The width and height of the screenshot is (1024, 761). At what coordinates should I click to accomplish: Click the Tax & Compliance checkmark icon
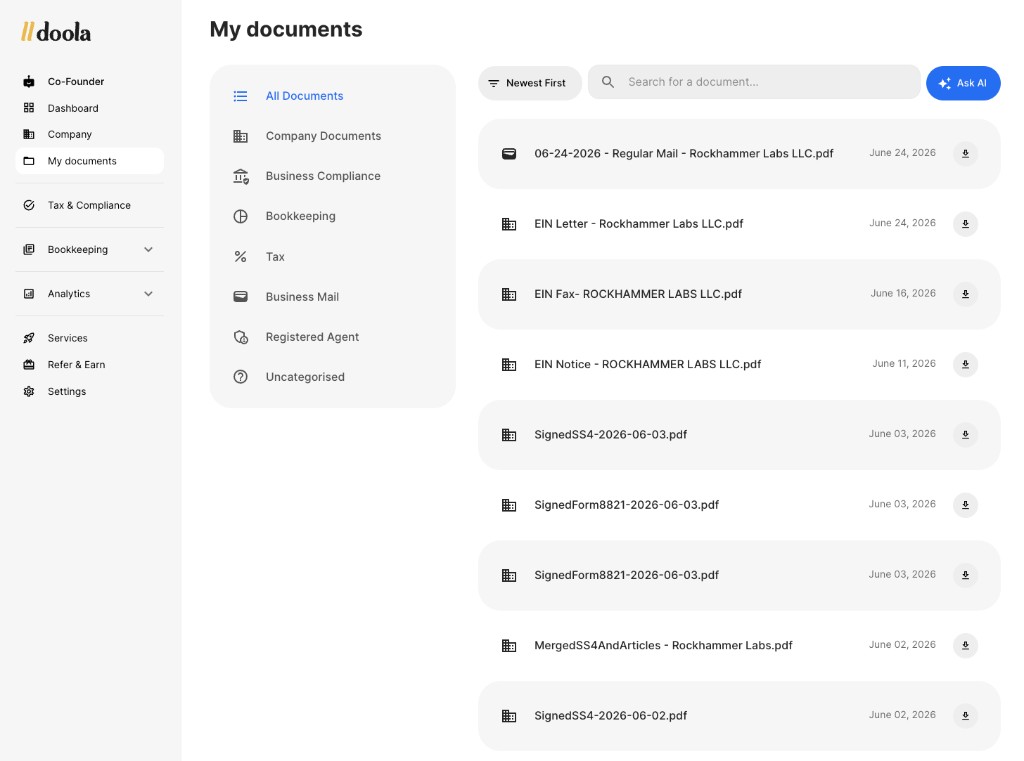click(x=29, y=205)
